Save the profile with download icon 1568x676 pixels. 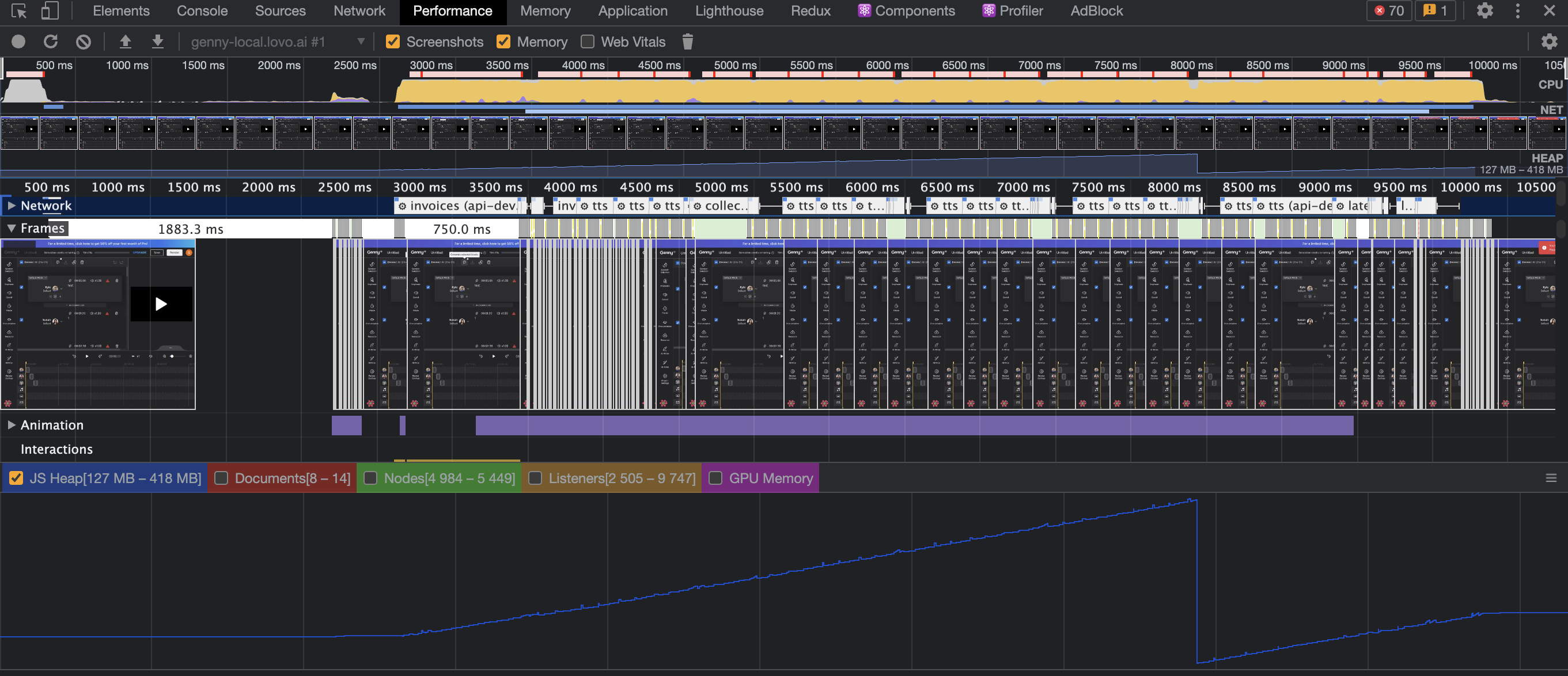pos(158,42)
